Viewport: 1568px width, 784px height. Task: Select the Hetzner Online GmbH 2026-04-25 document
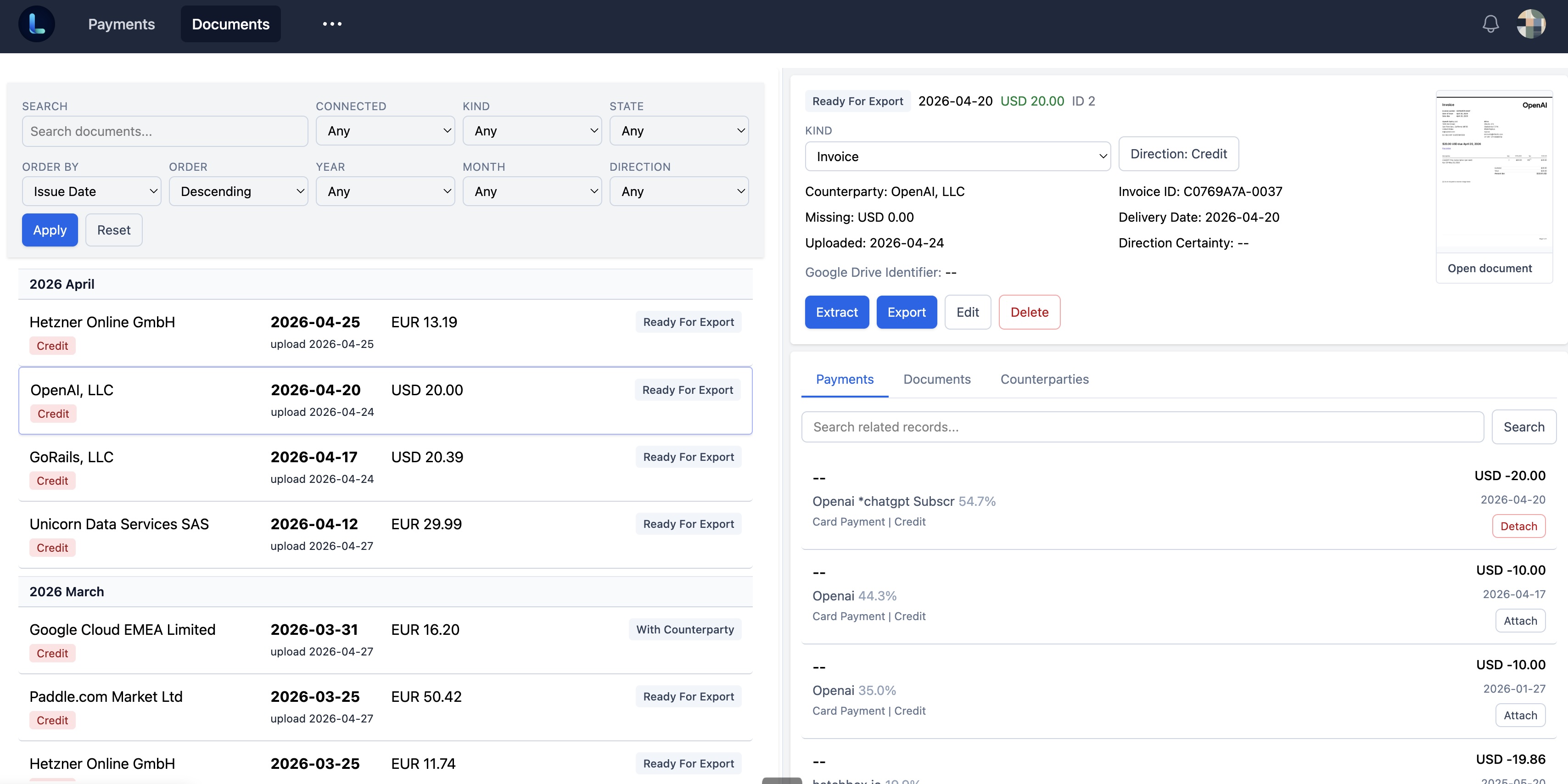[x=385, y=333]
